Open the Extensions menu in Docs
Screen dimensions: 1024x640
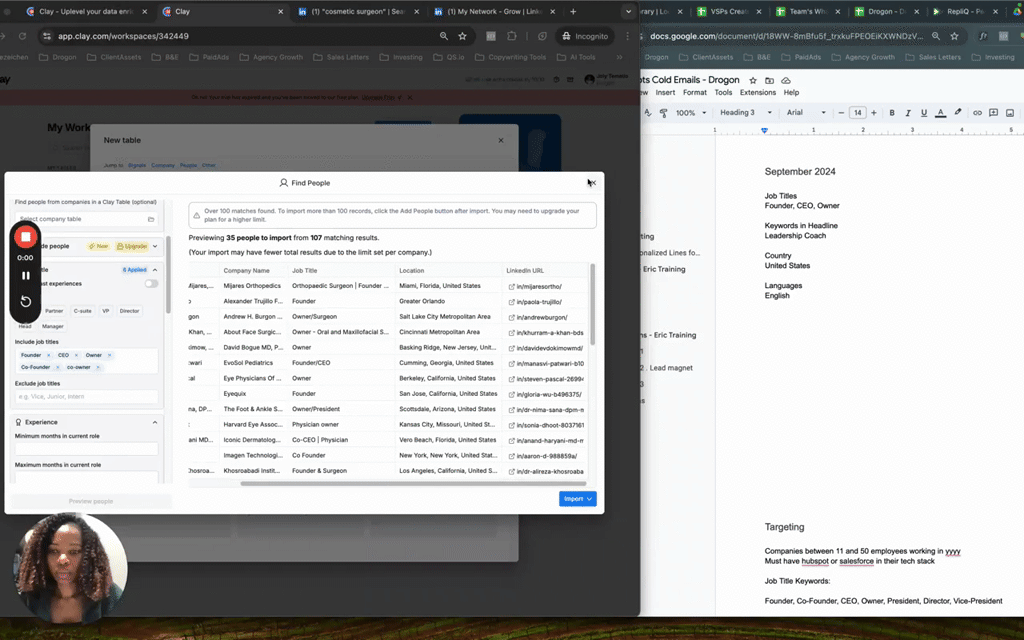[757, 92]
